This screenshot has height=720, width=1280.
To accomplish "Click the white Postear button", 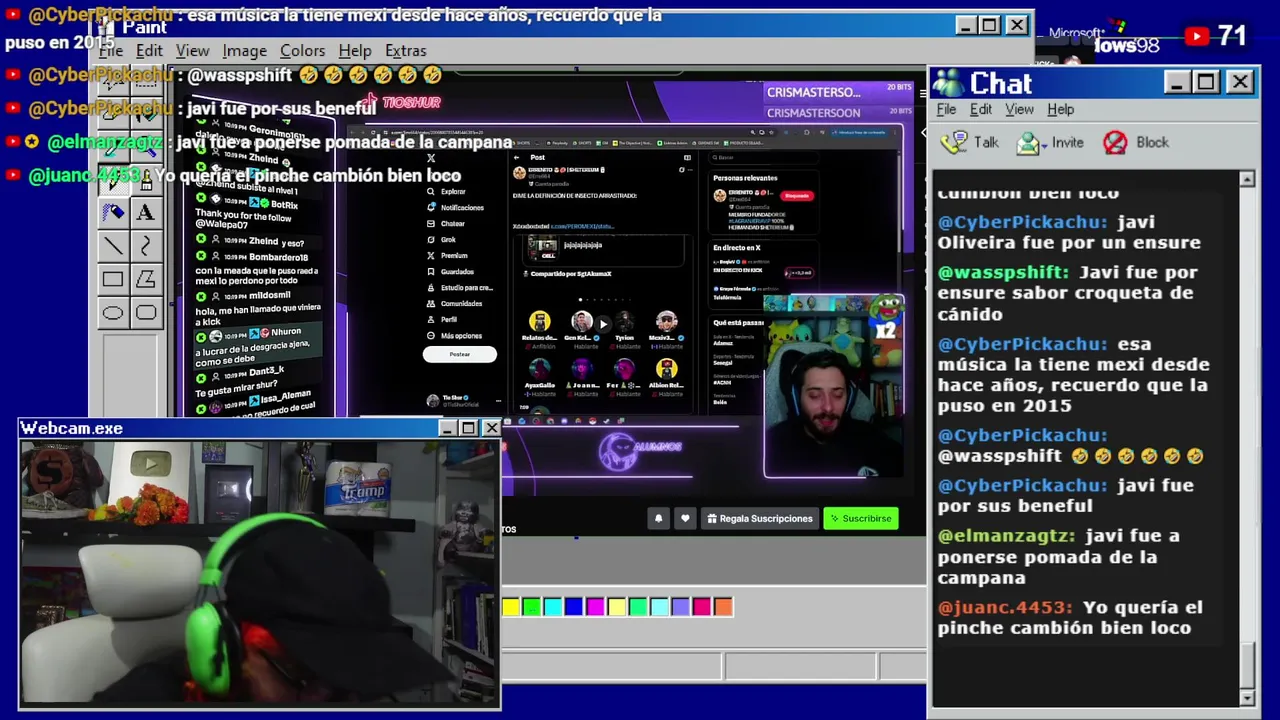I will [459, 354].
